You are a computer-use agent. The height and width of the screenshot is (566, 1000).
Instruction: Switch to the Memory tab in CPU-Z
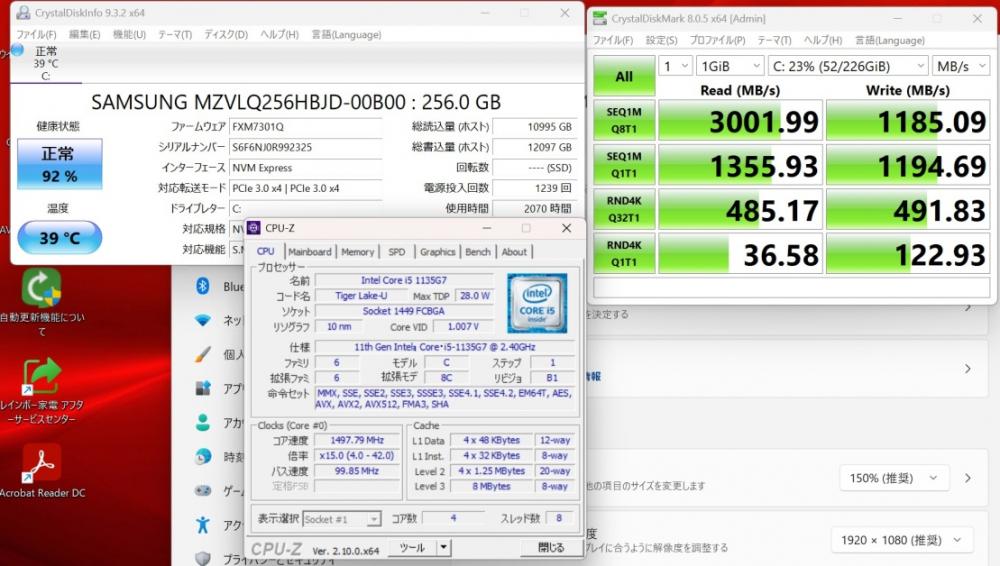click(357, 251)
